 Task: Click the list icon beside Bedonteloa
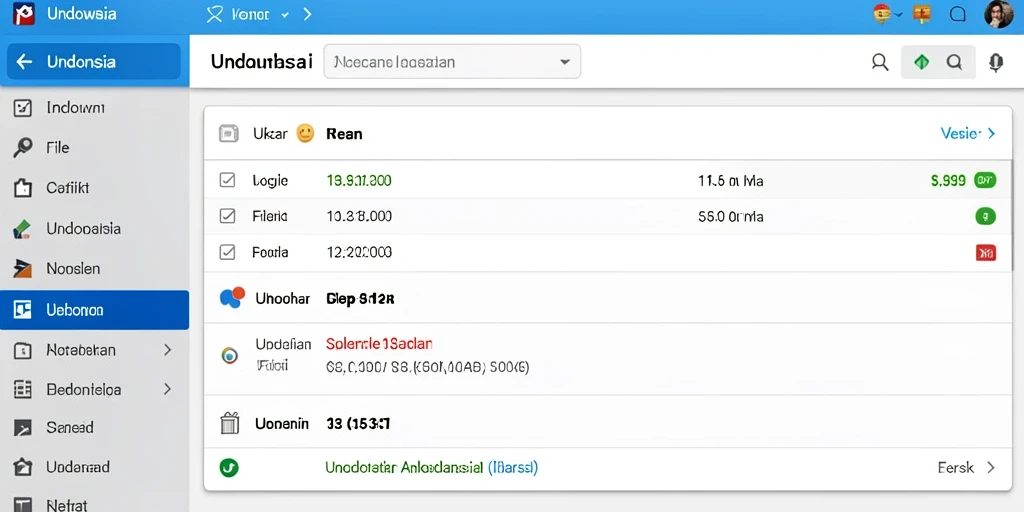coord(22,390)
